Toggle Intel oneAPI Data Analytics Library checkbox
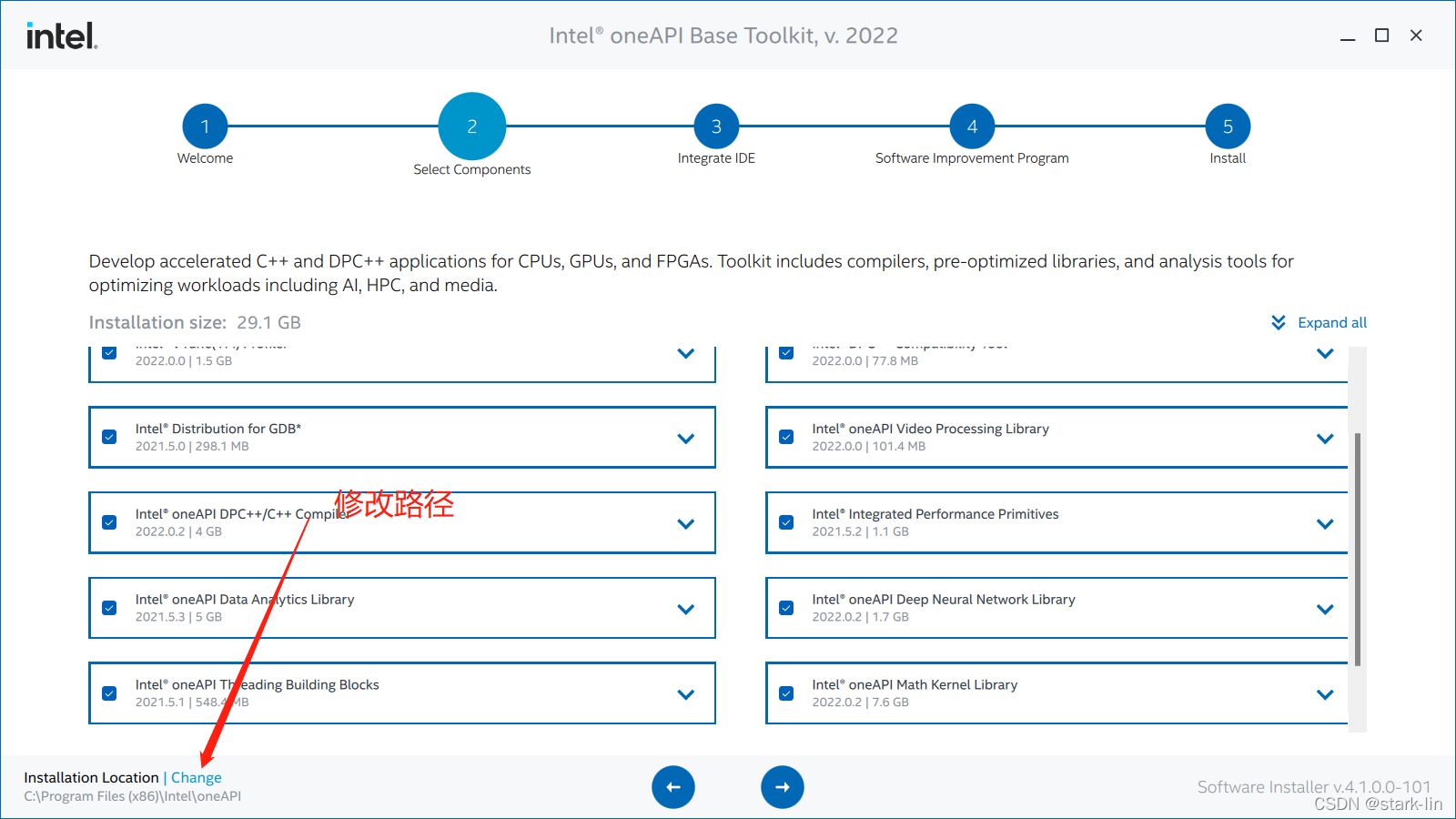The width and height of the screenshot is (1456, 819). click(x=108, y=608)
